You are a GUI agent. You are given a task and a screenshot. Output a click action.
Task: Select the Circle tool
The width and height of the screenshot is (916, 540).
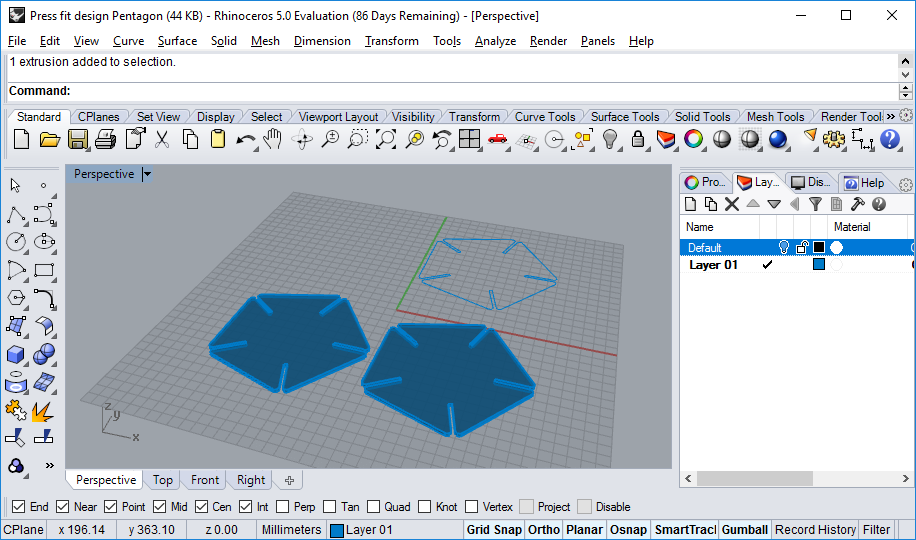point(16,242)
